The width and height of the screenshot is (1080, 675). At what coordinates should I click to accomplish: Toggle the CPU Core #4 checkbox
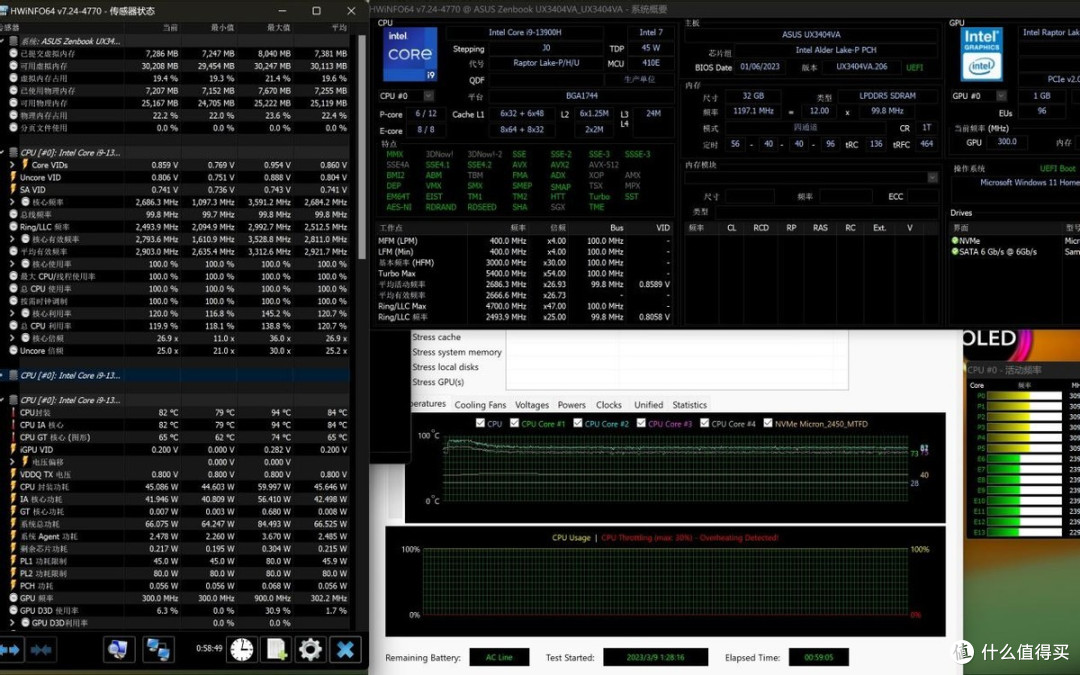coord(705,424)
